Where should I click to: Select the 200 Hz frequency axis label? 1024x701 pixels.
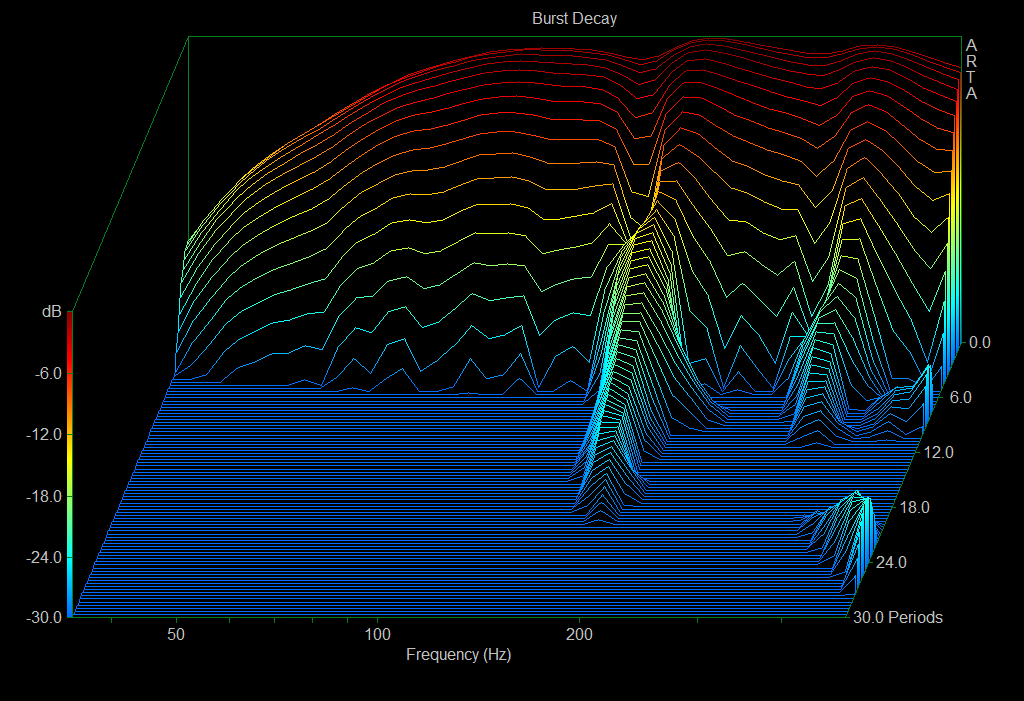point(579,635)
